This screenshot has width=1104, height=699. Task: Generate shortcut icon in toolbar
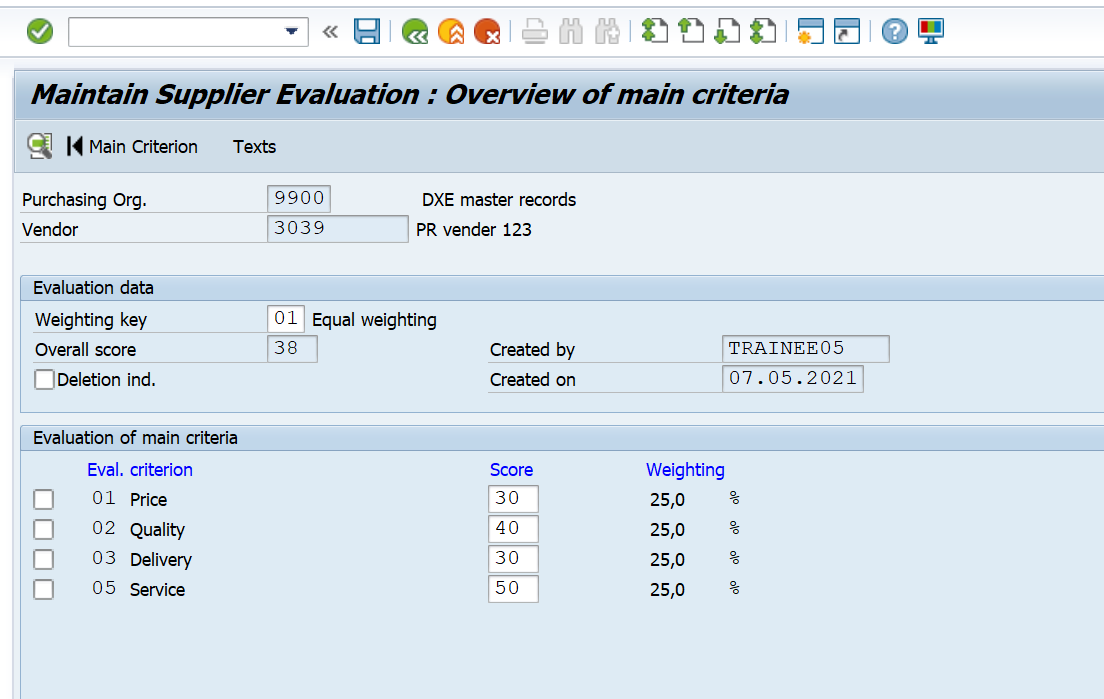(846, 32)
